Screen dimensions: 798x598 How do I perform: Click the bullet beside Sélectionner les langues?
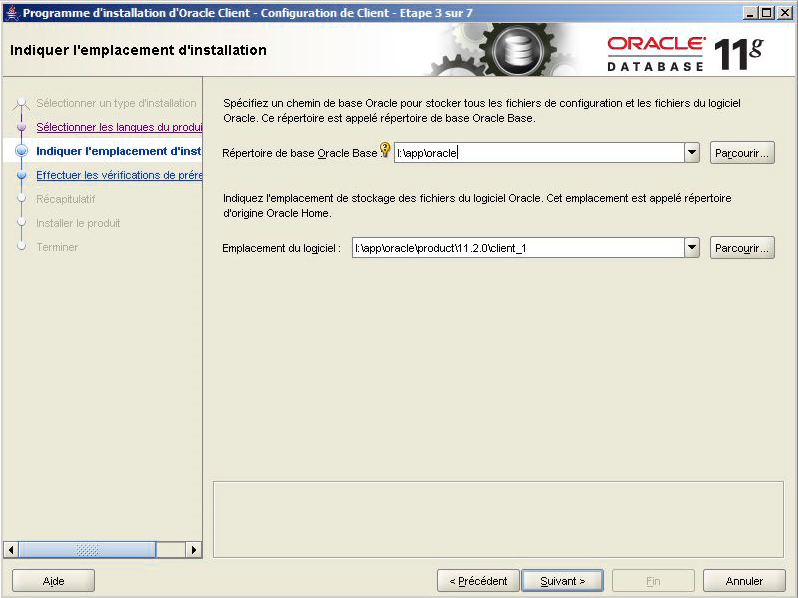tap(21, 127)
